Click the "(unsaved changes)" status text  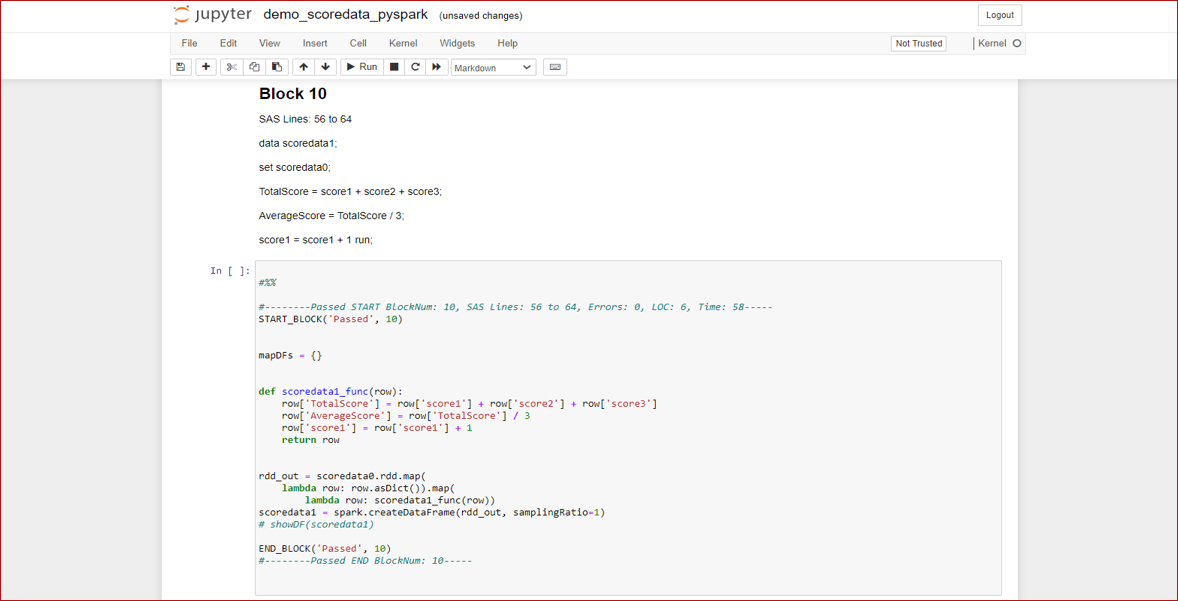(x=481, y=16)
